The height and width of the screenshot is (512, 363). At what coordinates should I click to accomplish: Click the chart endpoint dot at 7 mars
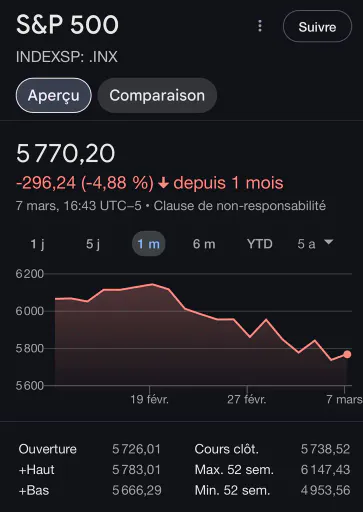coord(347,354)
